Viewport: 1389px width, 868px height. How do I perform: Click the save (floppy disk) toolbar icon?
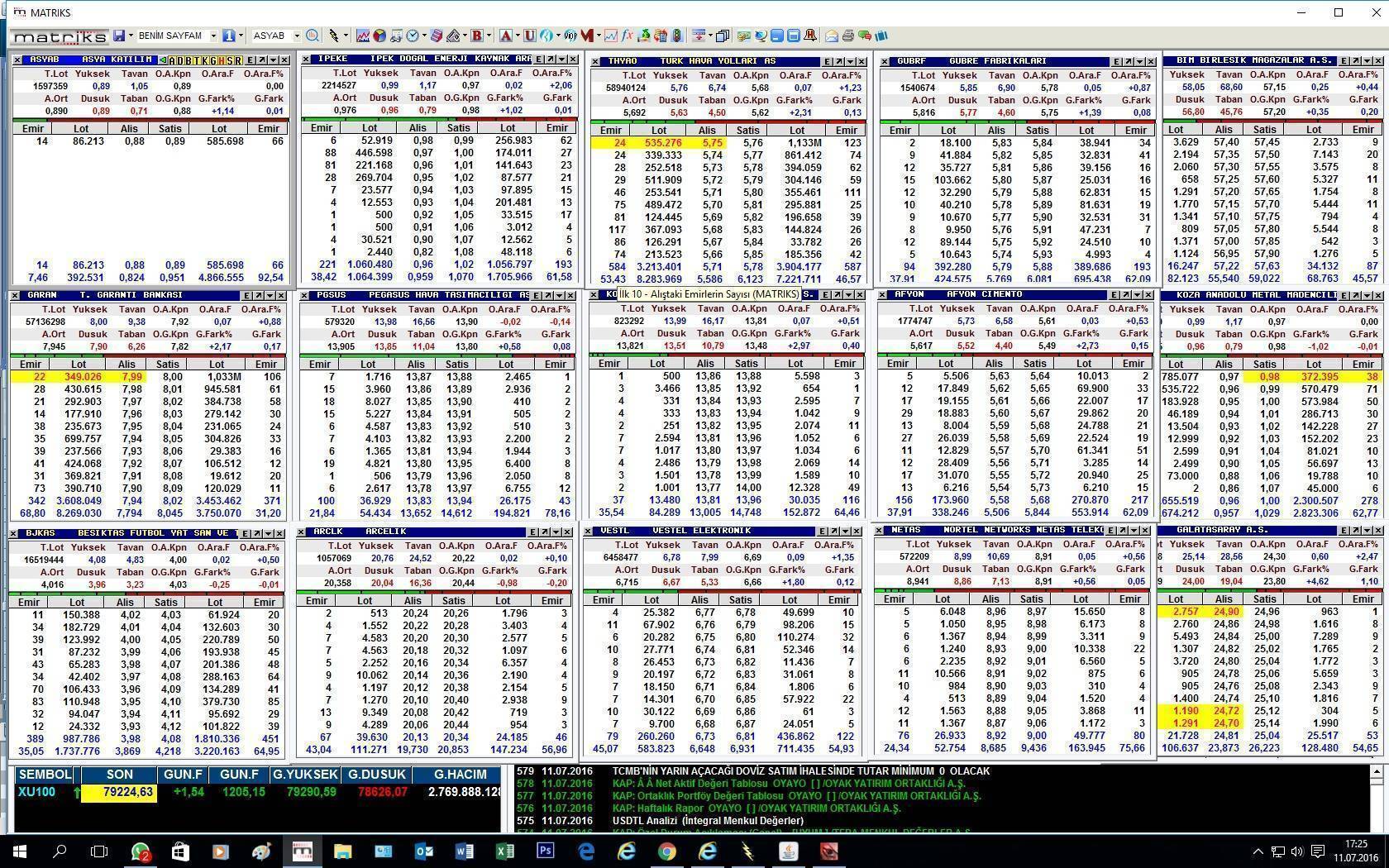coord(120,36)
